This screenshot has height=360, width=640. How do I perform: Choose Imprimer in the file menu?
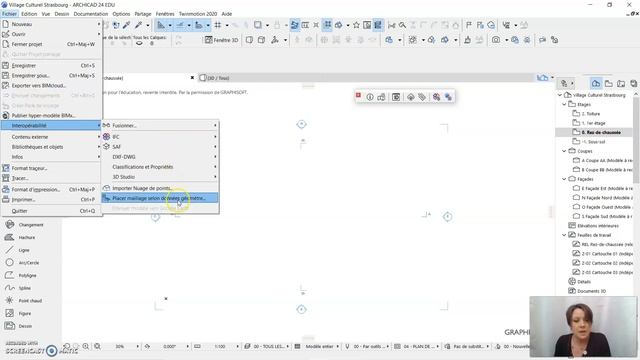[51, 200]
